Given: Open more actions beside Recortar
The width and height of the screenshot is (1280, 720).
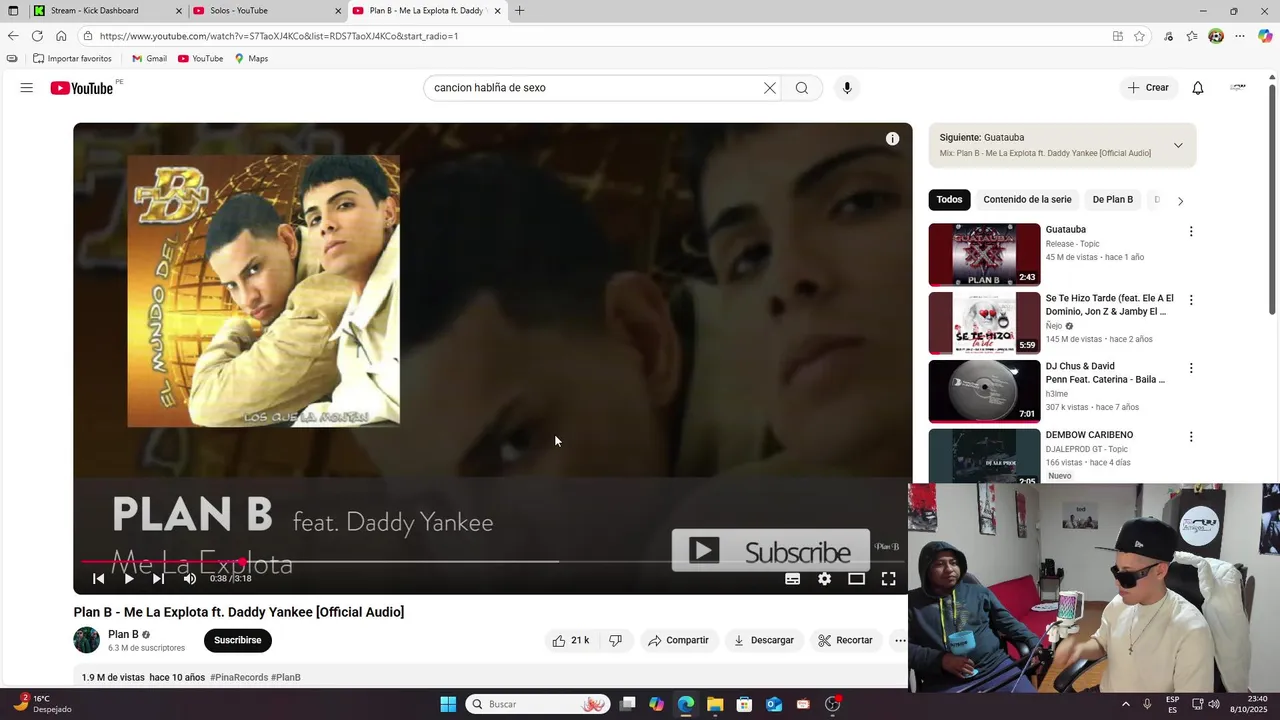Looking at the screenshot, I should (x=900, y=640).
